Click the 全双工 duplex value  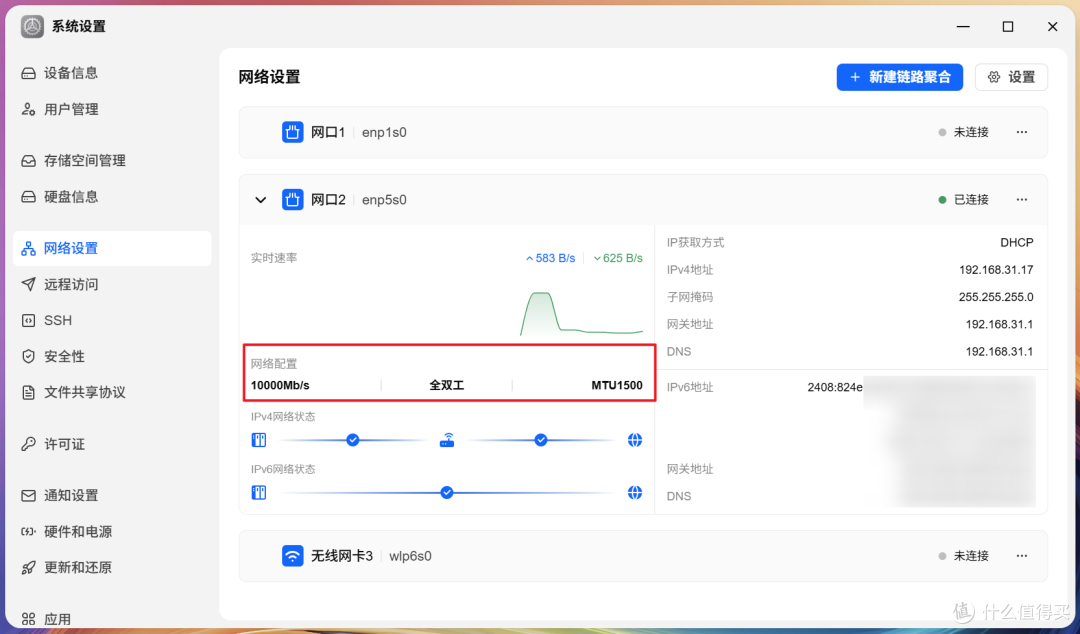447,386
